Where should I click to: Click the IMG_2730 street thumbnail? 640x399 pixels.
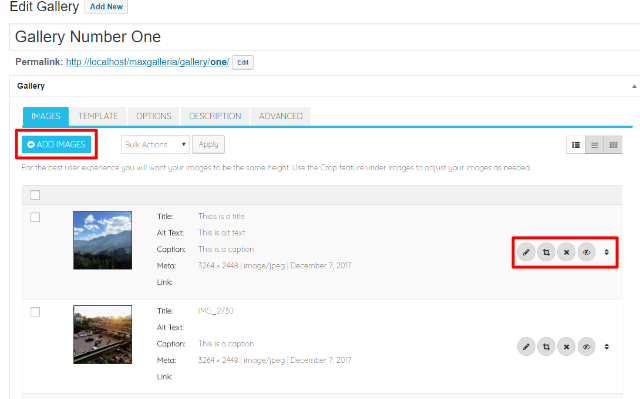[102, 335]
